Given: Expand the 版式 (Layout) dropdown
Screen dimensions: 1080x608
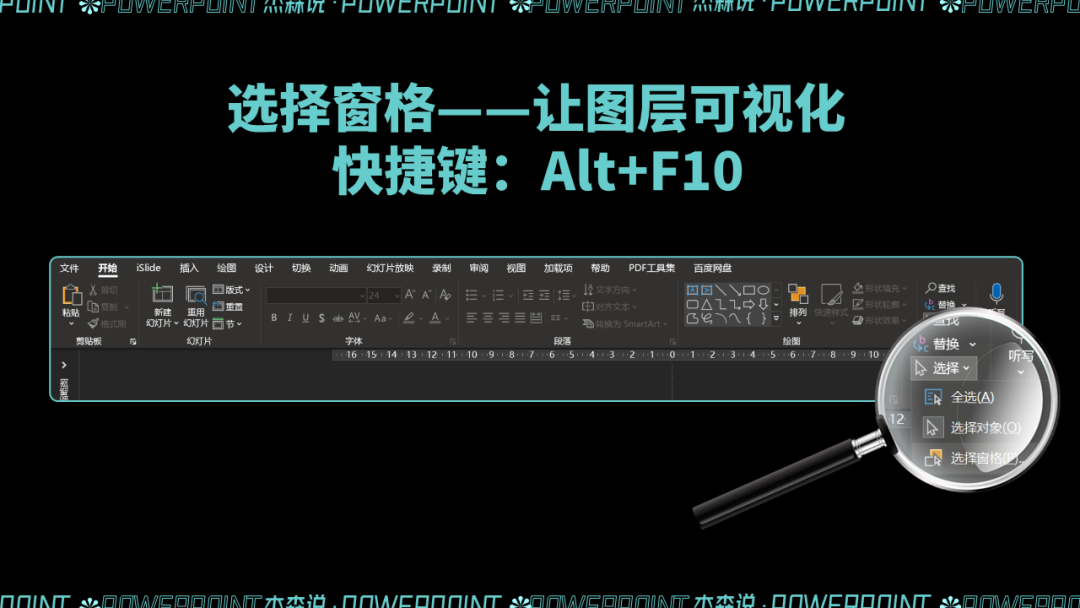Looking at the screenshot, I should coord(231,290).
